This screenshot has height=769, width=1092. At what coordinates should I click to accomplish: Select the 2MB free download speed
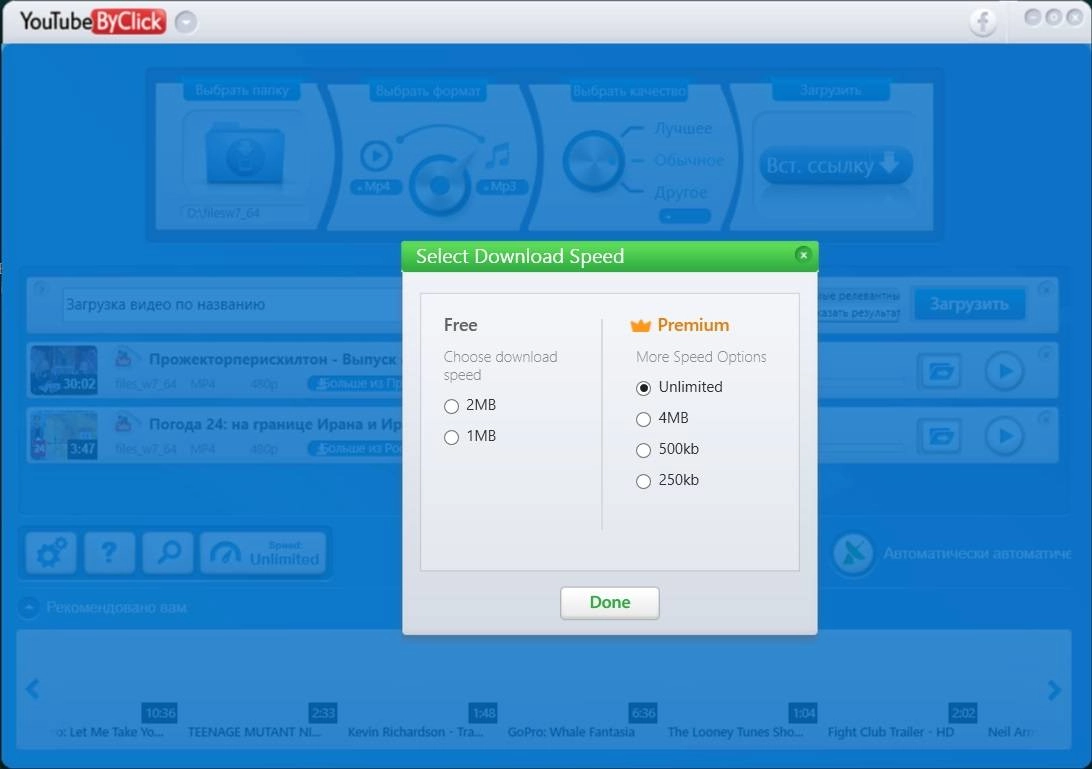(451, 406)
